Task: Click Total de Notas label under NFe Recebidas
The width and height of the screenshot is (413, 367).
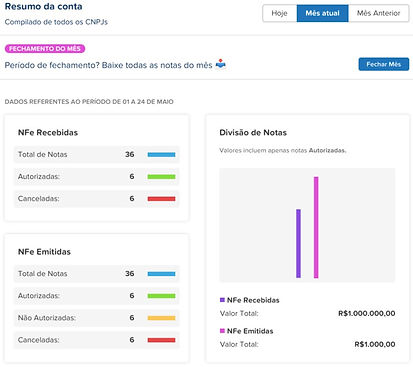Action: pos(43,154)
